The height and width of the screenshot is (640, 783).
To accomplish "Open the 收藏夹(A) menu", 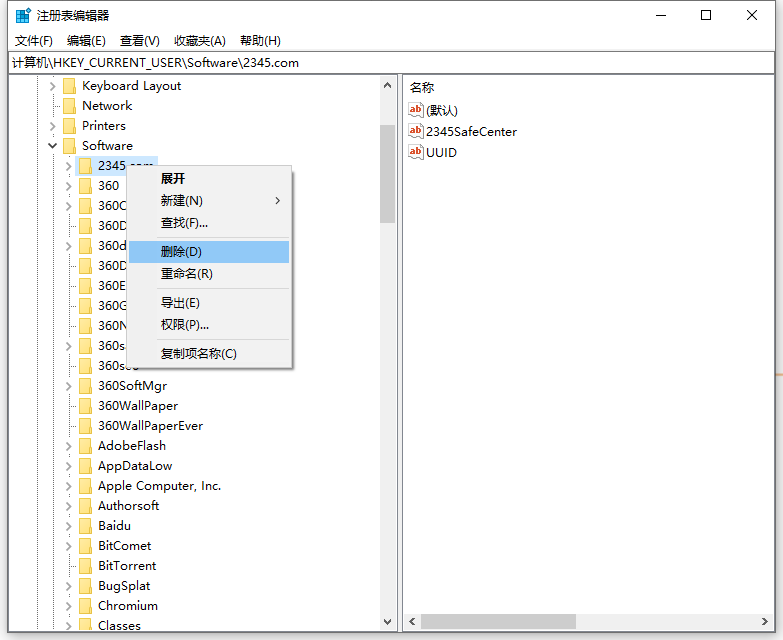I will coord(200,41).
